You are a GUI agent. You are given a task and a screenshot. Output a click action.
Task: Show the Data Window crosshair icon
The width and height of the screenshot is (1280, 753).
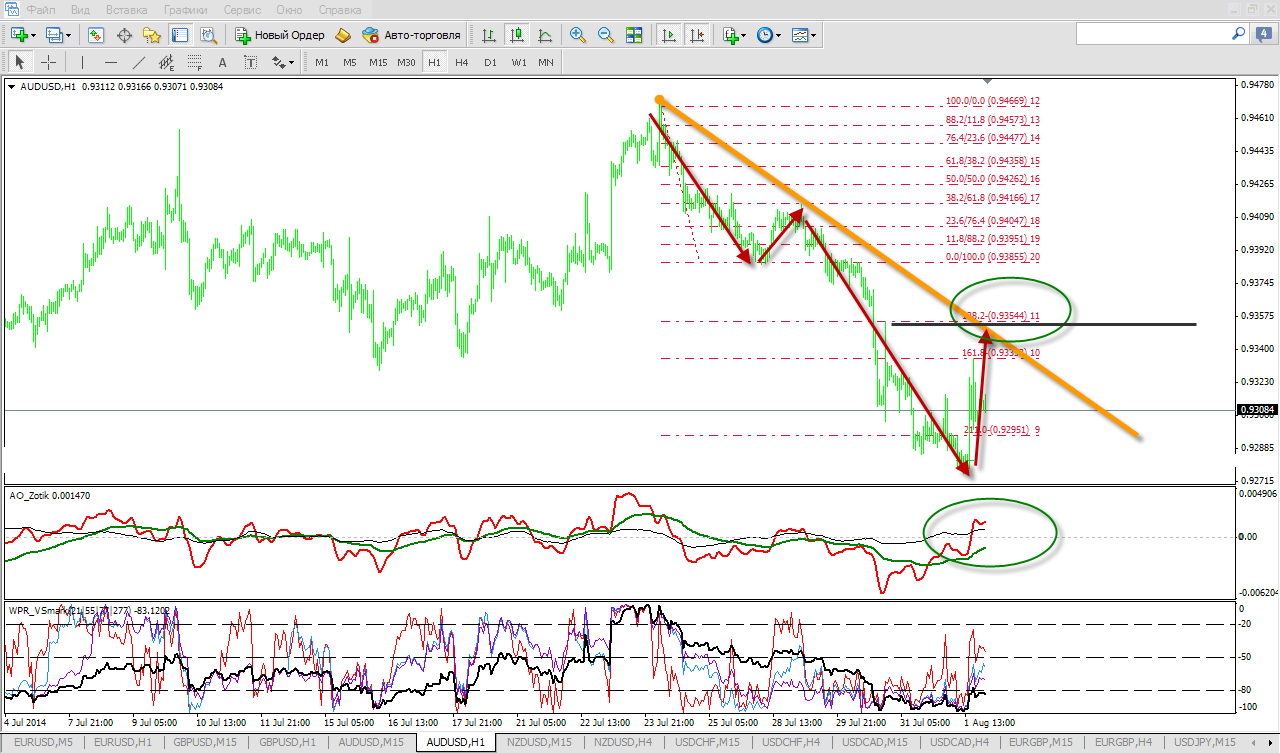click(x=125, y=35)
